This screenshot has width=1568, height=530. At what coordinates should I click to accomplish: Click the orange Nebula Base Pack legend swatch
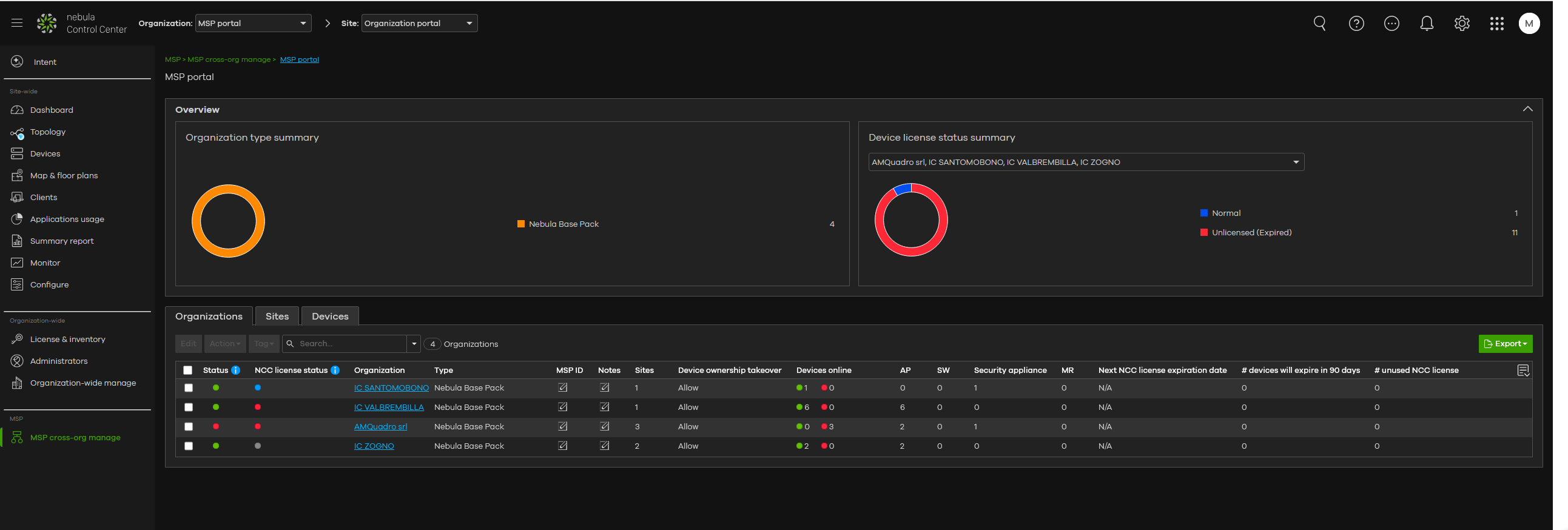521,224
